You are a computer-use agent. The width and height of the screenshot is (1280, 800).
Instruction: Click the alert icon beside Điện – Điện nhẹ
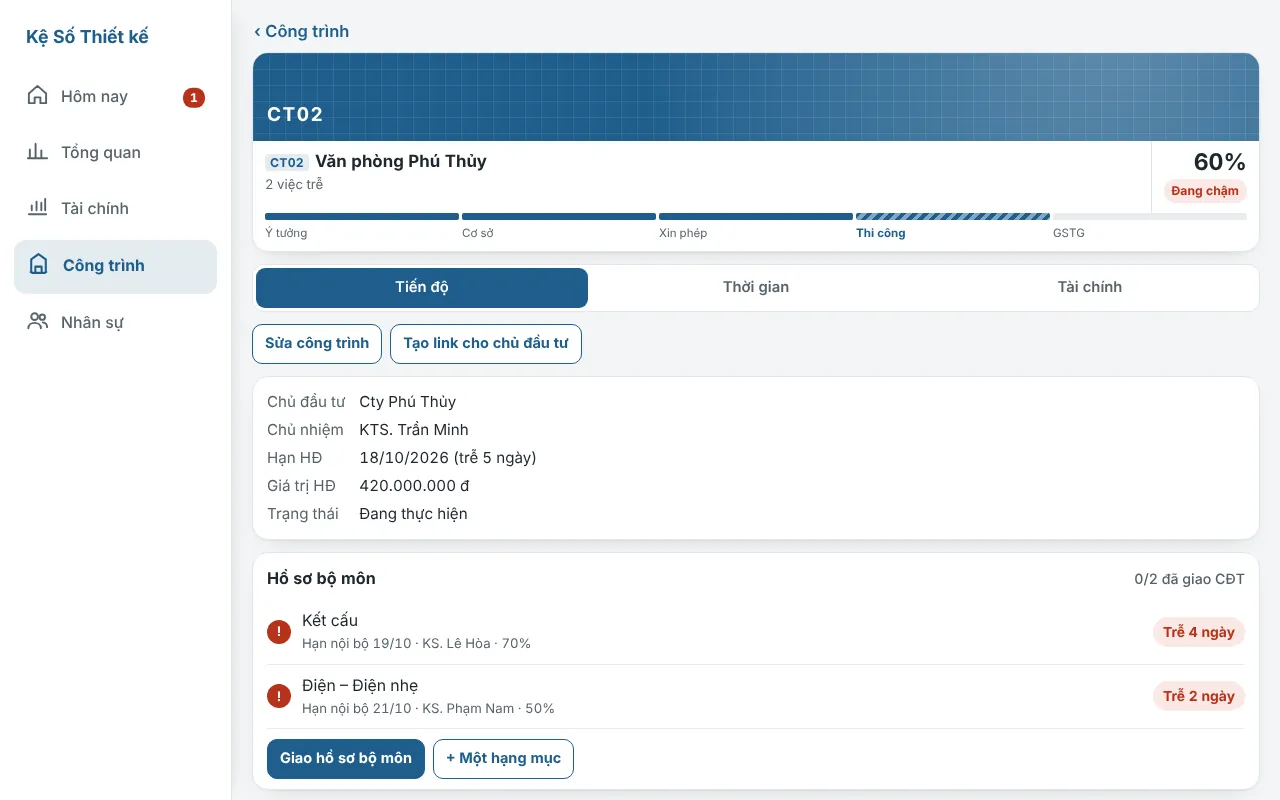coord(279,696)
